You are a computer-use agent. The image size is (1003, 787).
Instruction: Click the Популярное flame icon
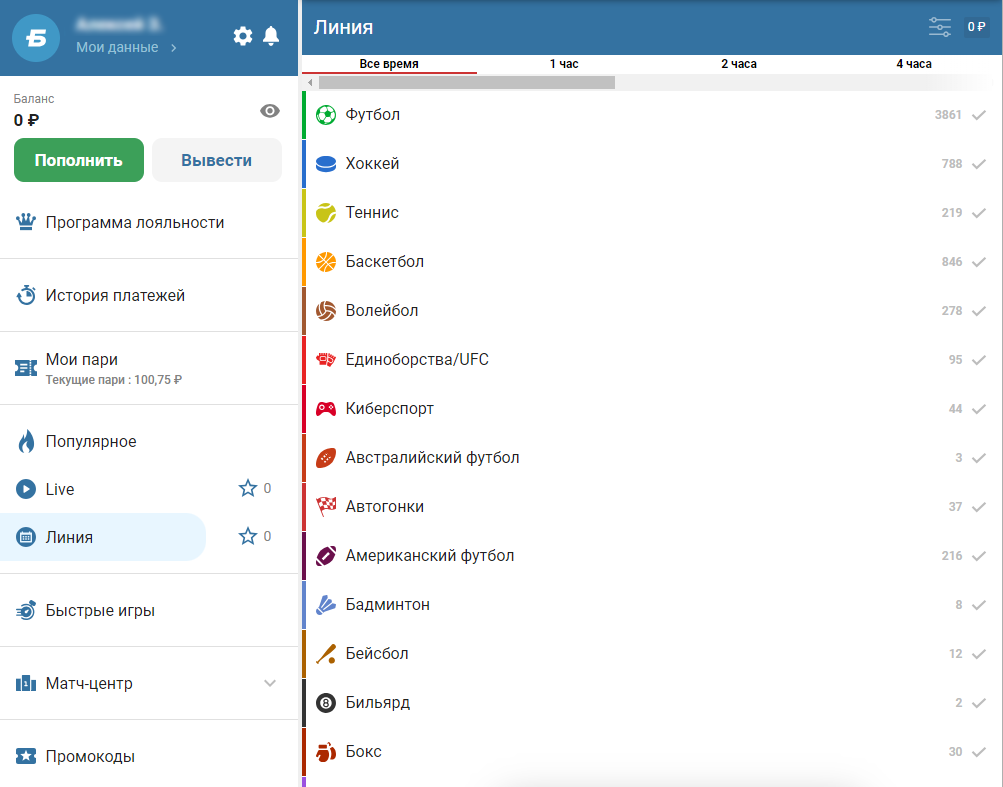[26, 441]
